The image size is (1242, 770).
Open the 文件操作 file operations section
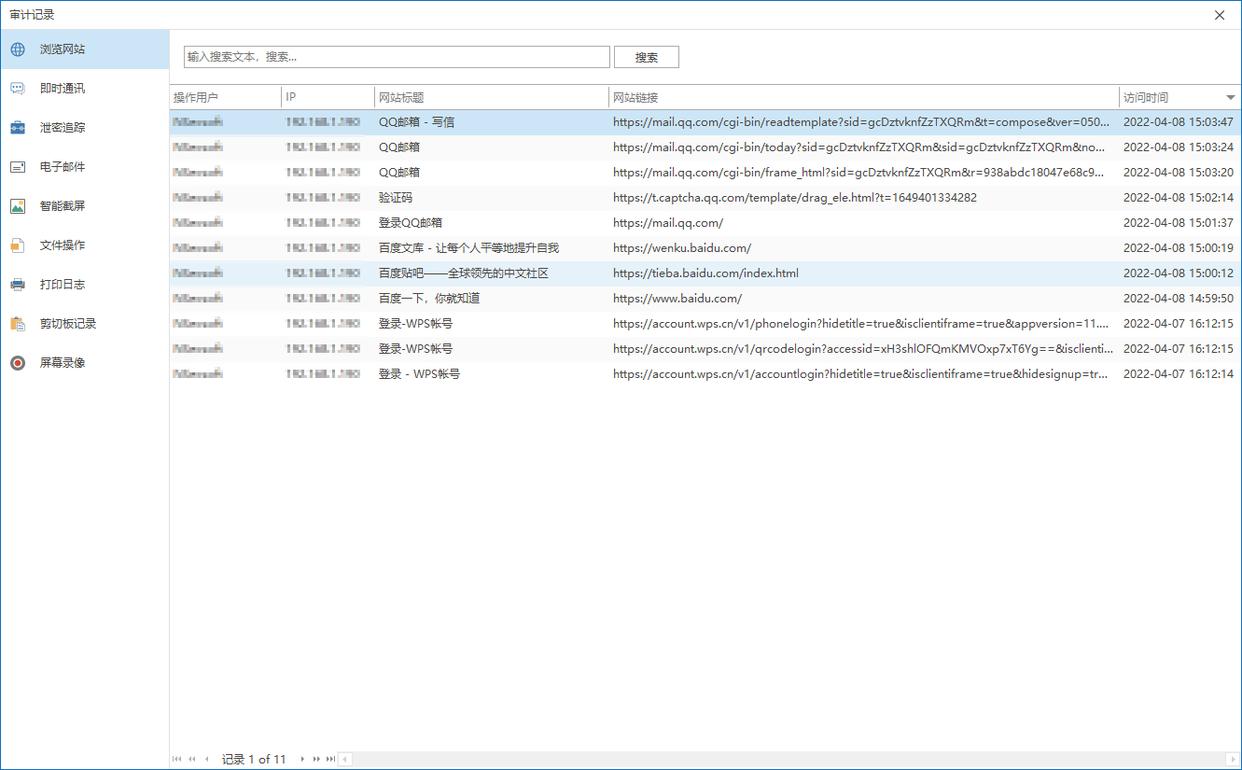pyautogui.click(x=62, y=245)
